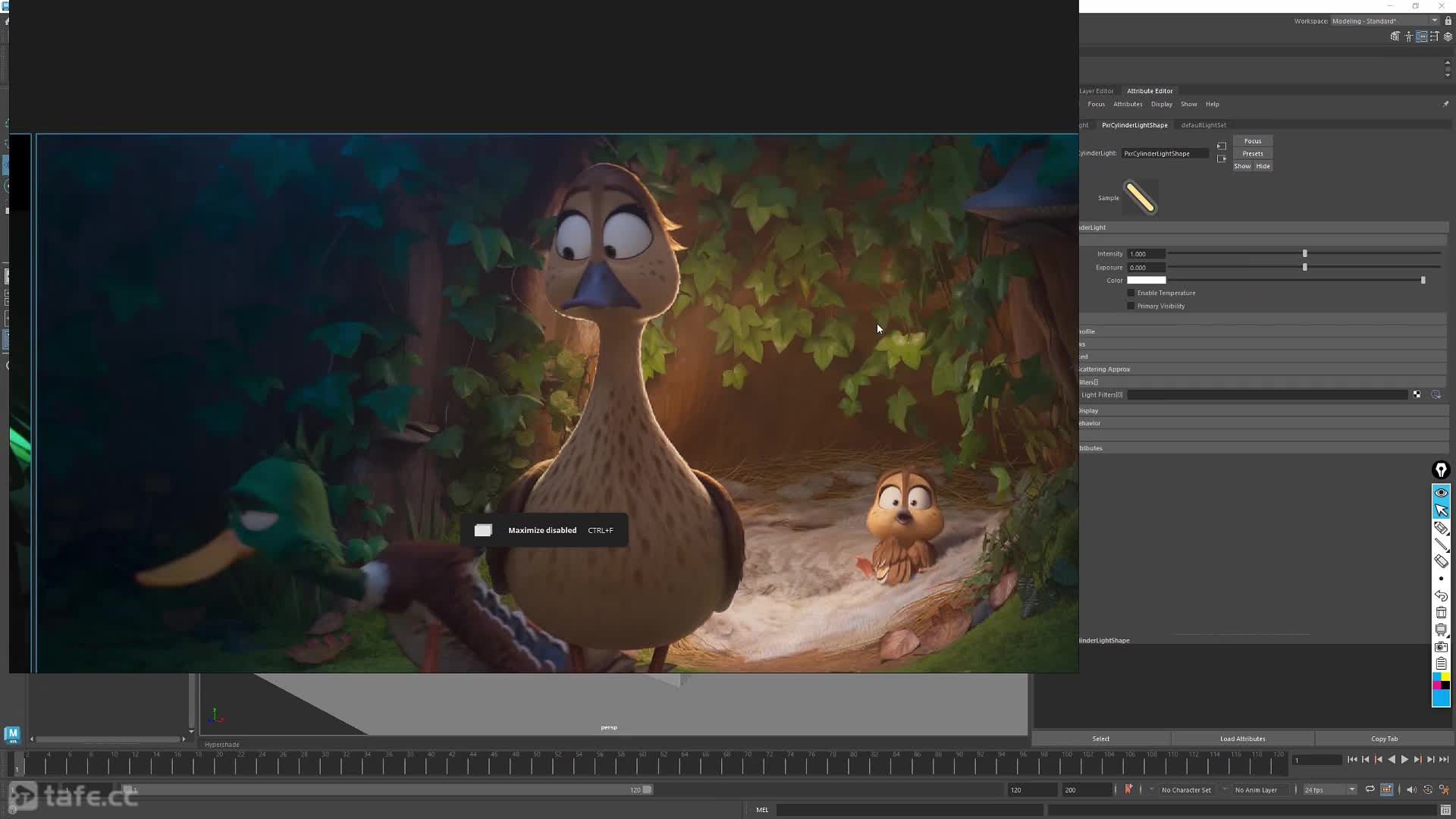Toggle the Attribute Editor sidebar icon

pyautogui.click(x=1422, y=36)
